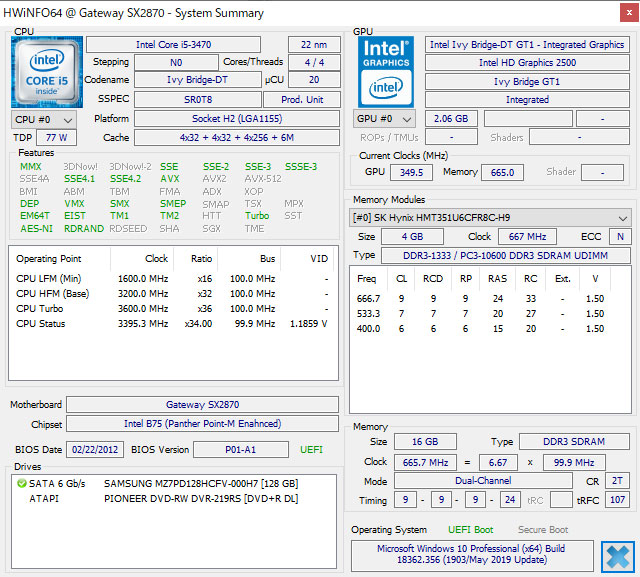
Task: Click the EM64T feature label
Action: click(35, 215)
